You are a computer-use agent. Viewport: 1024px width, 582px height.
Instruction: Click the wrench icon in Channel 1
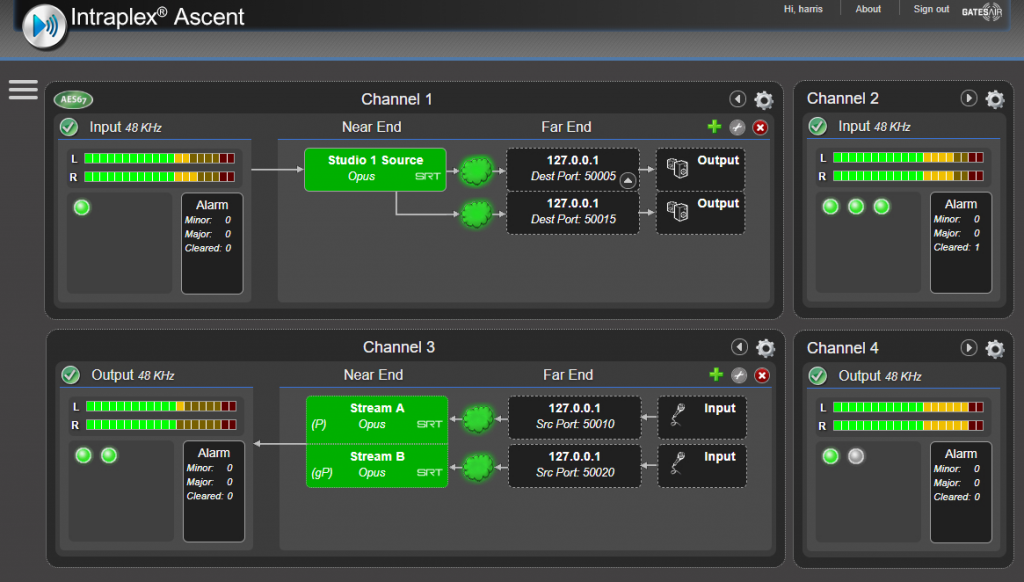tap(737, 127)
